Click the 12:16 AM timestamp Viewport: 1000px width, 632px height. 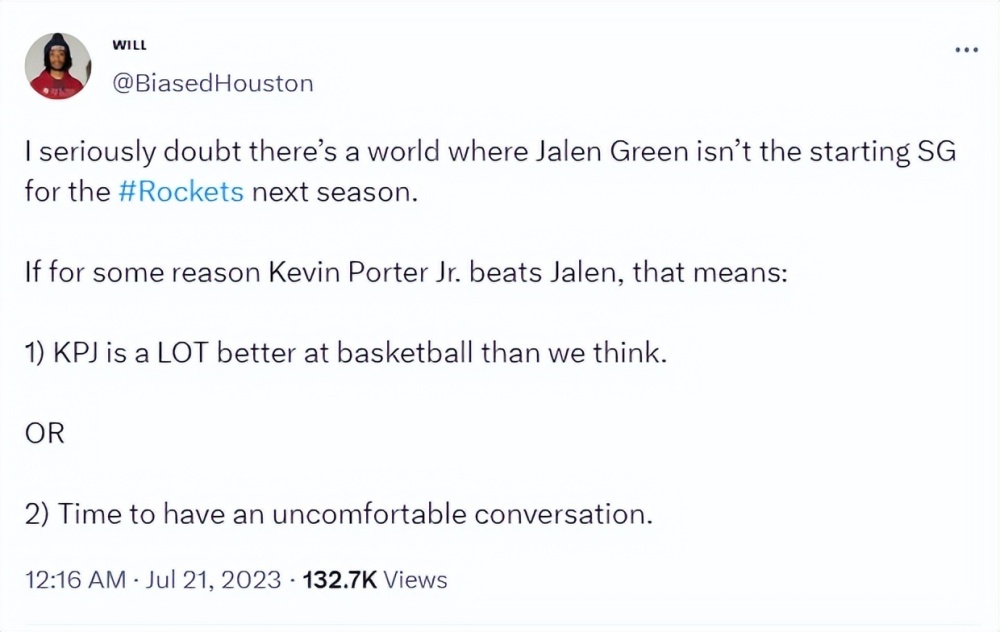click(74, 579)
